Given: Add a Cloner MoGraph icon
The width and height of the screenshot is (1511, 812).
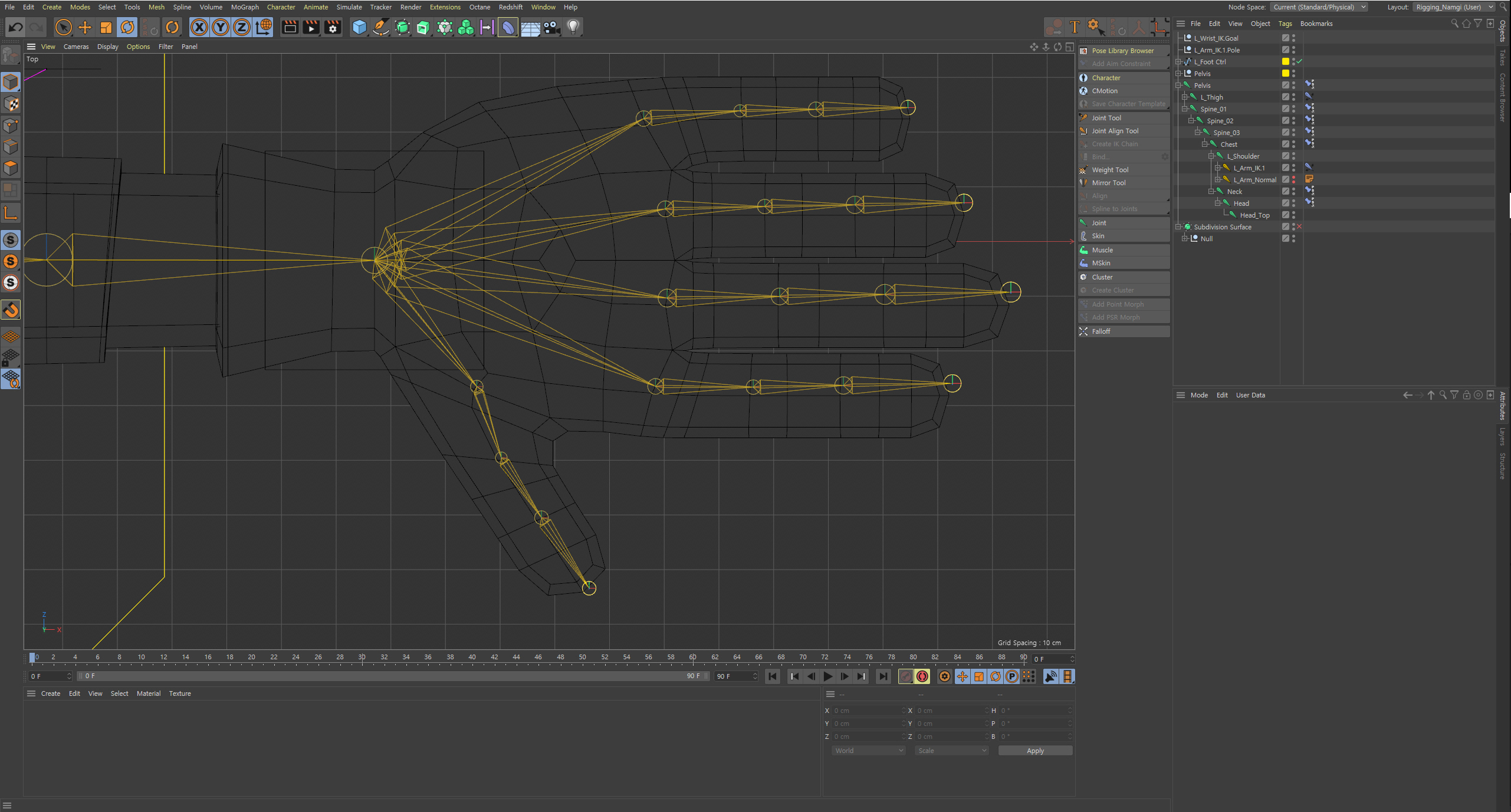Looking at the screenshot, I should tap(466, 27).
